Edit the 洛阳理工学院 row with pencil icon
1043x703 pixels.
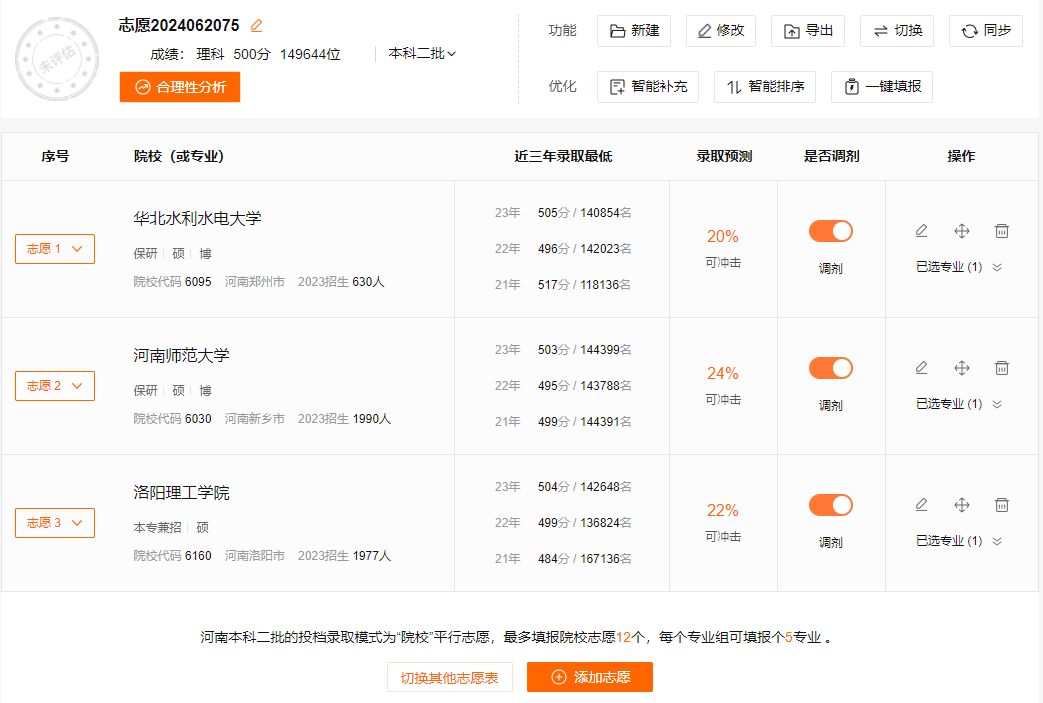(921, 505)
